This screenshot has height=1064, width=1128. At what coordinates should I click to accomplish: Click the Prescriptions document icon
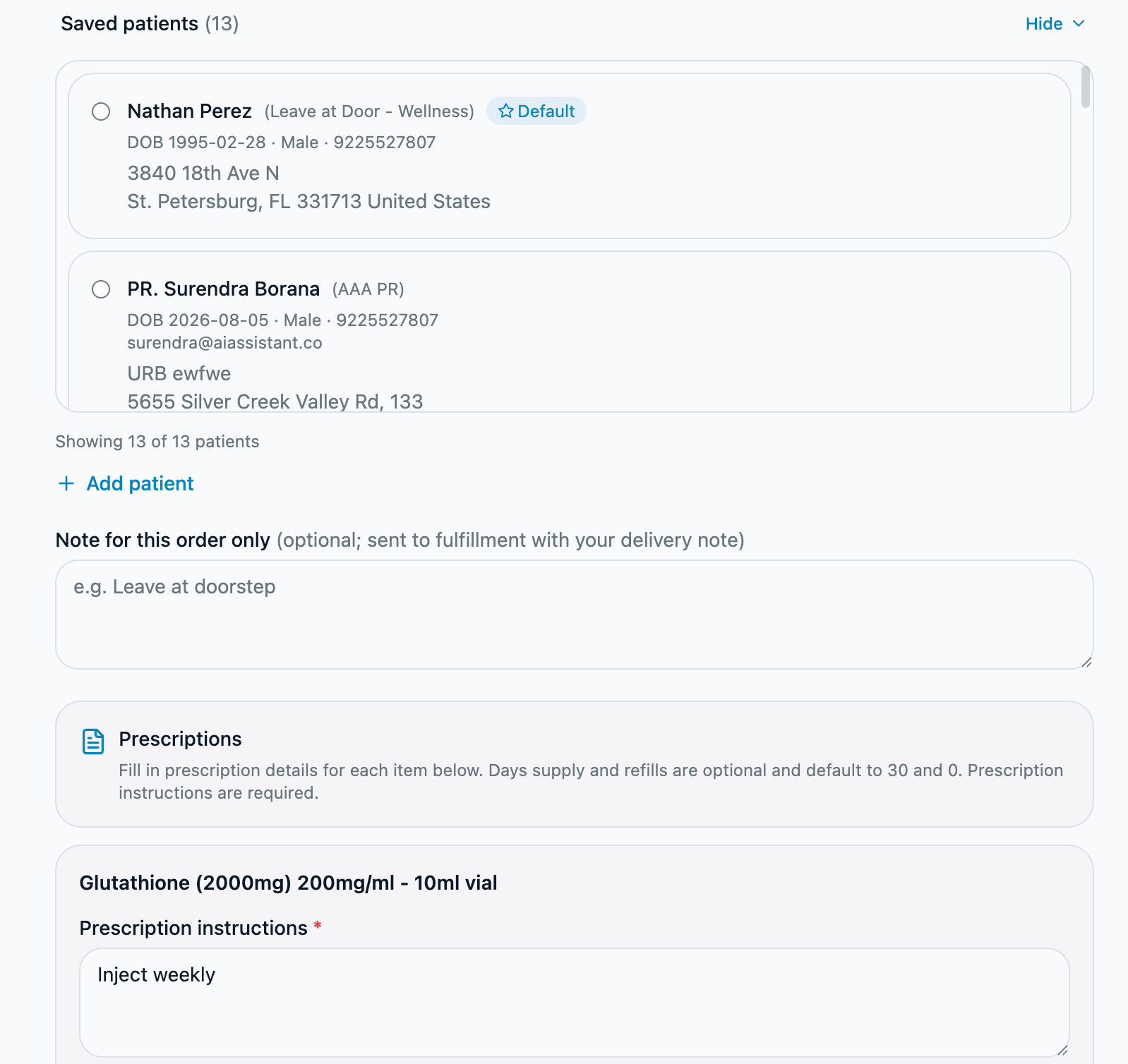coord(93,742)
